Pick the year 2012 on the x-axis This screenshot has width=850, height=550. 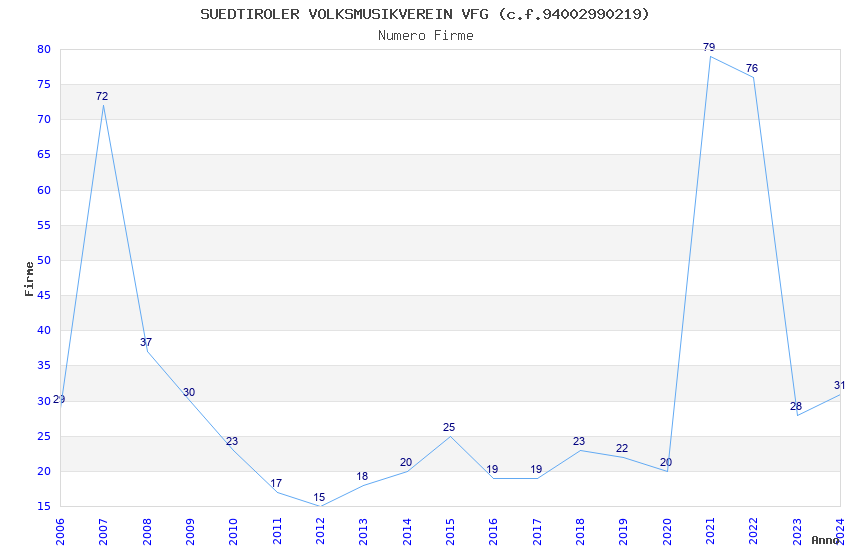coord(320,532)
